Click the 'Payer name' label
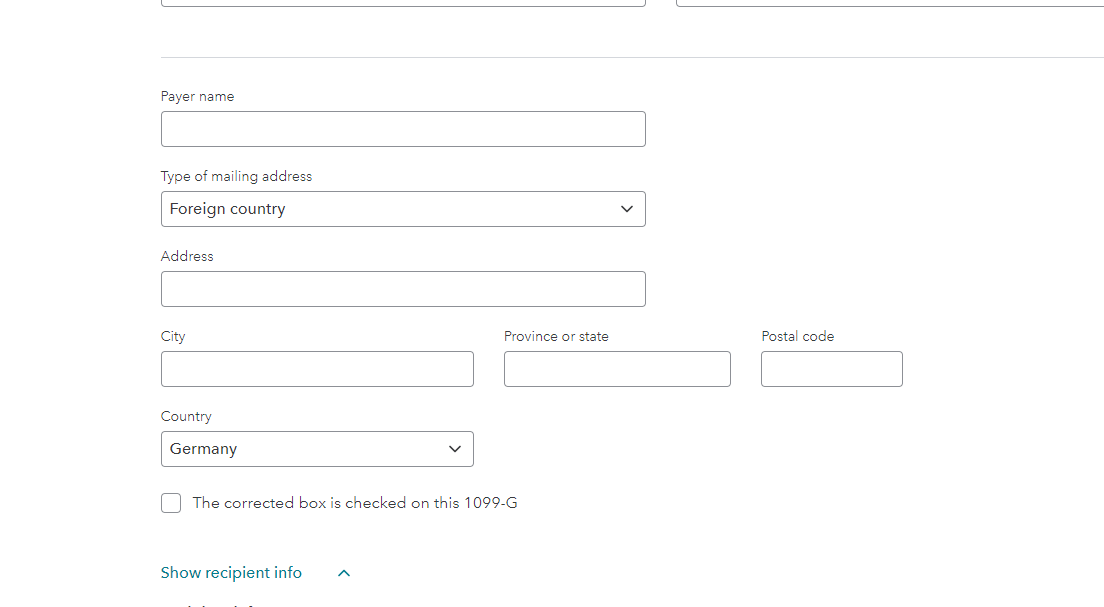 click(x=197, y=96)
